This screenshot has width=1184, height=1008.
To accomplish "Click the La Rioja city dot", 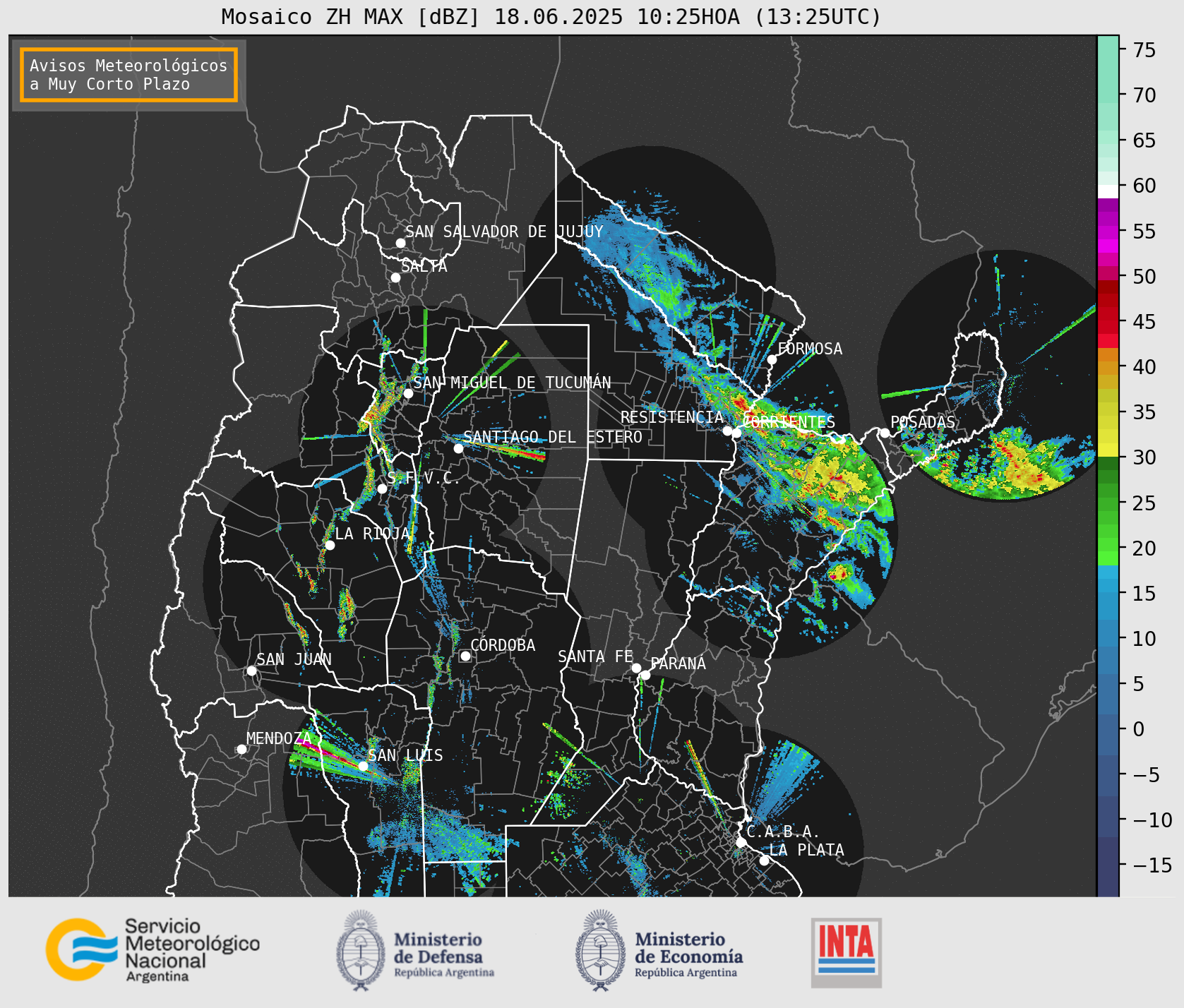I will click(330, 545).
